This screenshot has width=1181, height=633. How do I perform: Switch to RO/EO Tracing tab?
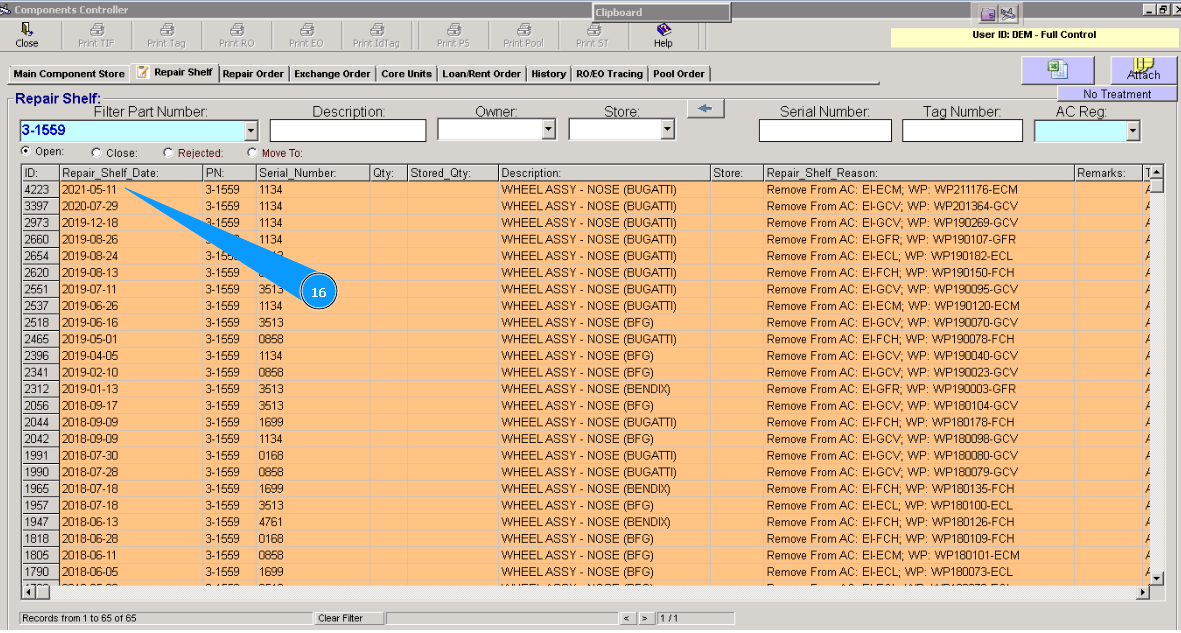[609, 74]
